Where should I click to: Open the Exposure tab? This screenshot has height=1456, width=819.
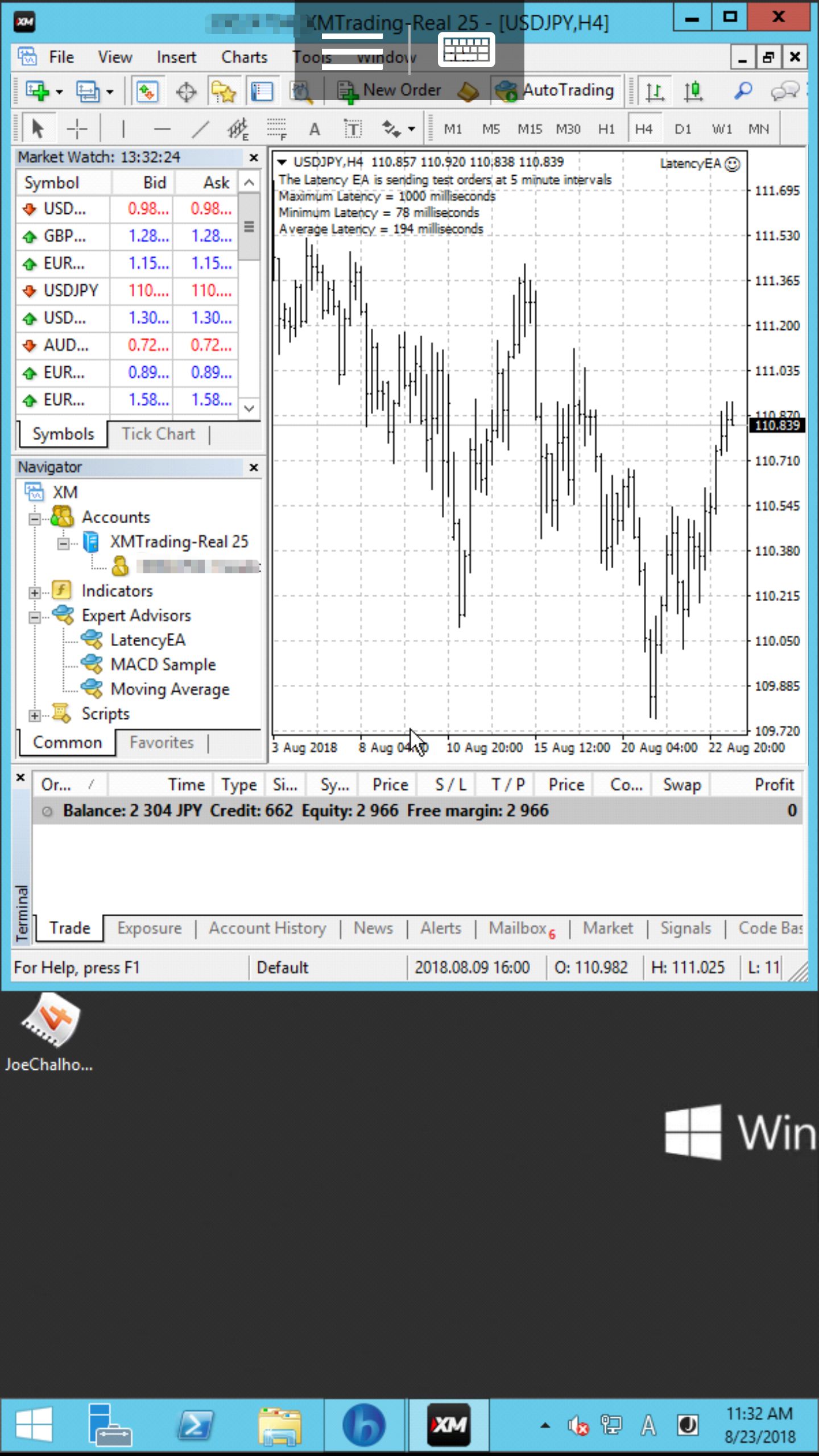tap(149, 928)
